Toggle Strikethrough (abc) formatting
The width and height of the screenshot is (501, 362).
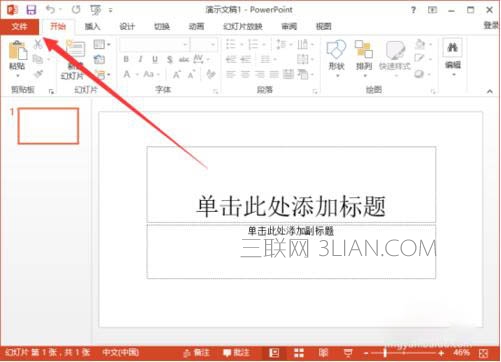(x=184, y=59)
